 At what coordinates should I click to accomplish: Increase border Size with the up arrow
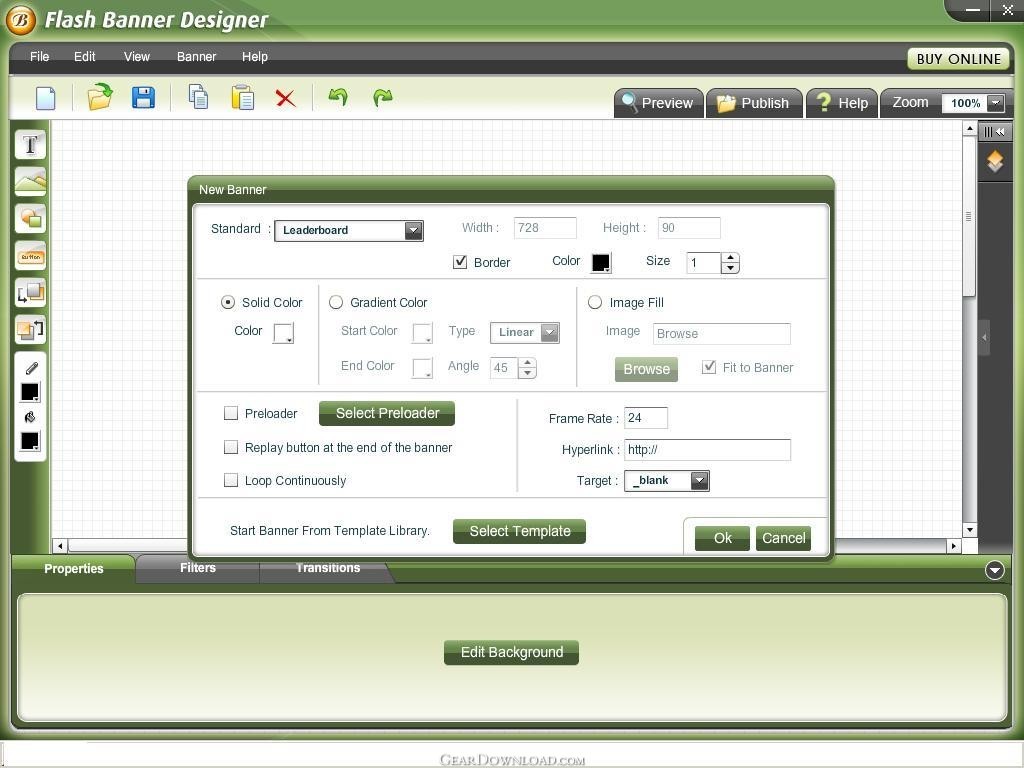pos(730,257)
